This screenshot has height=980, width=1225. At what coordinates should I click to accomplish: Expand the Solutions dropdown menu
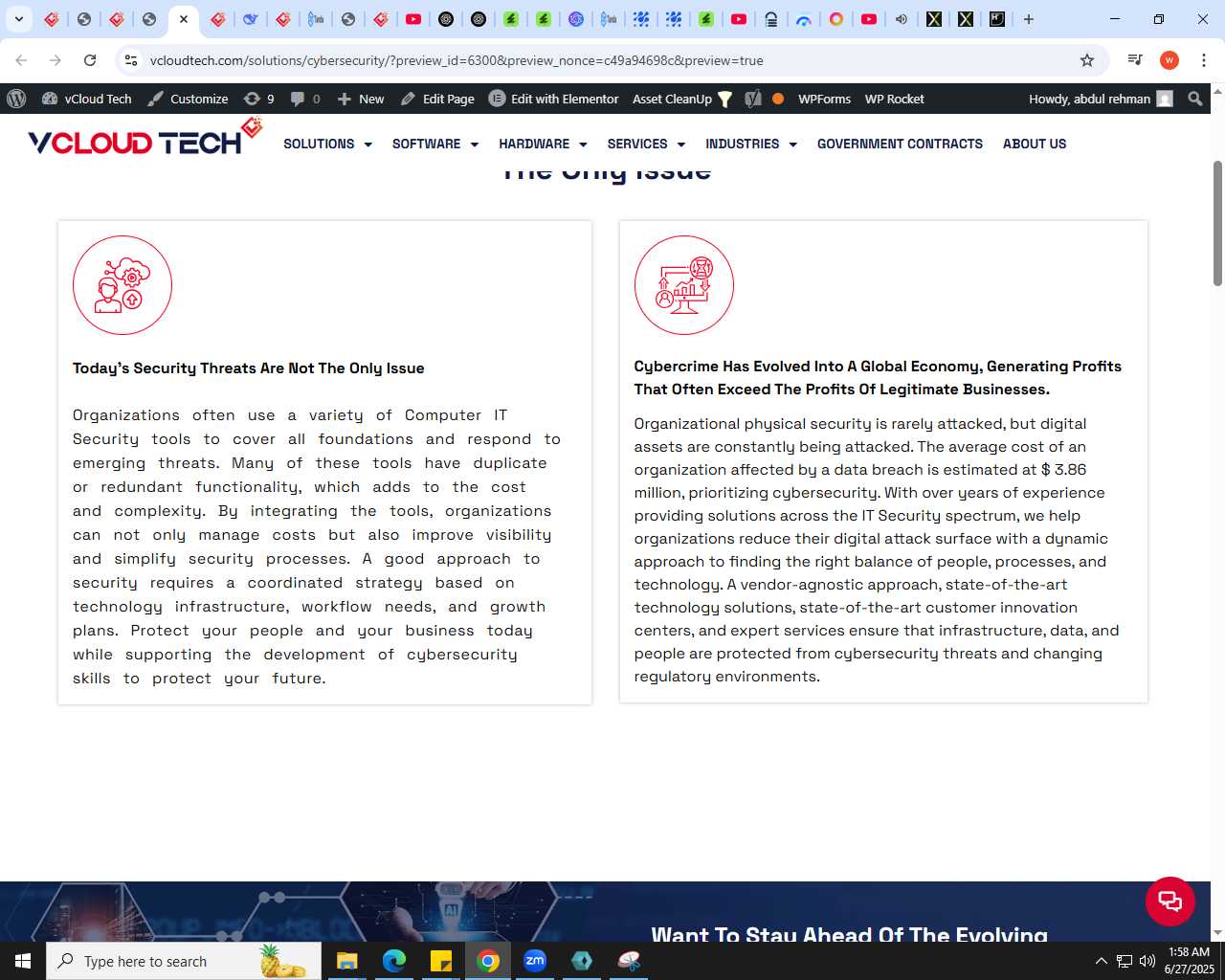tap(327, 144)
